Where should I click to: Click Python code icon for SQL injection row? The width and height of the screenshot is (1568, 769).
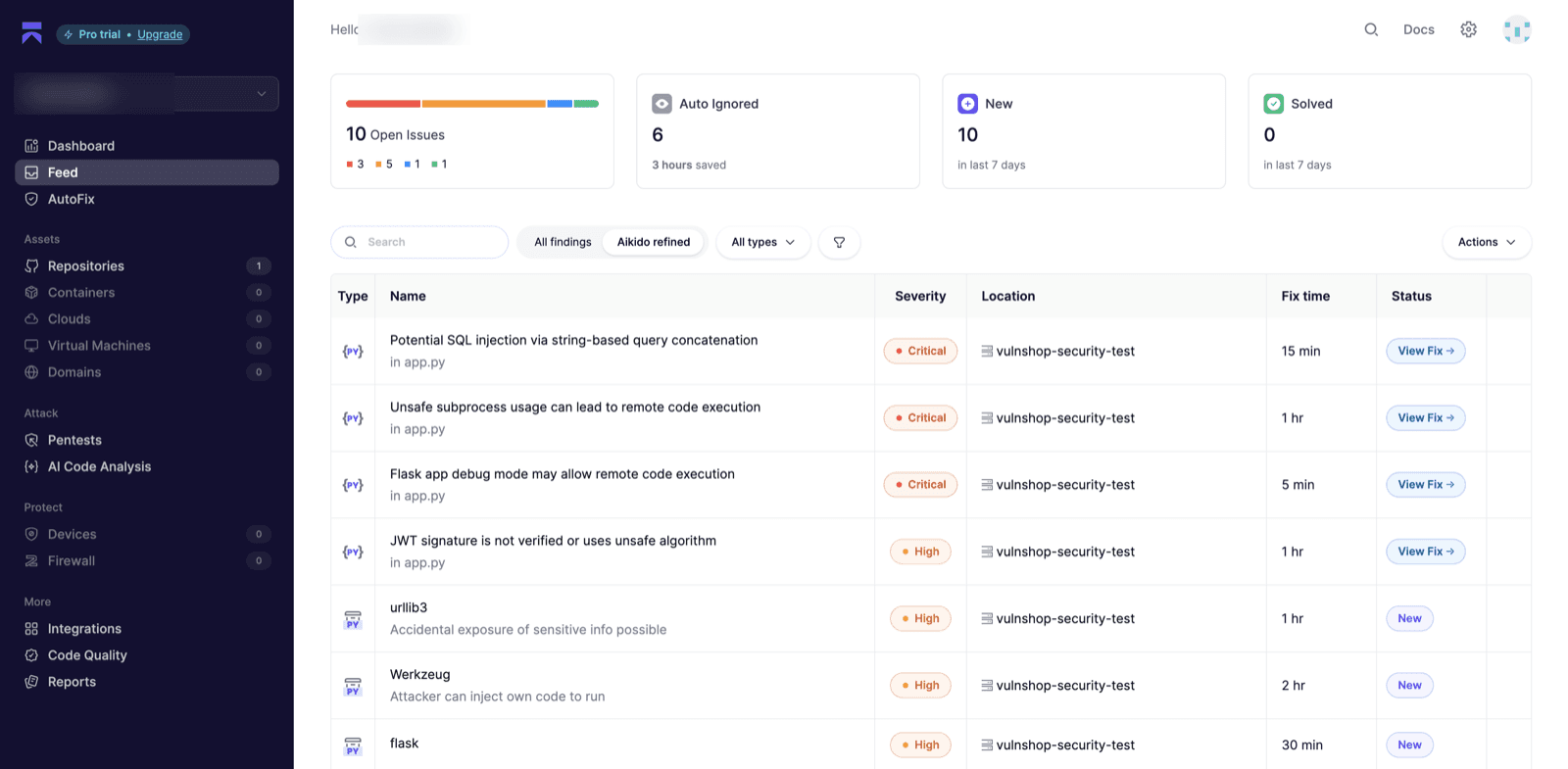pos(353,351)
